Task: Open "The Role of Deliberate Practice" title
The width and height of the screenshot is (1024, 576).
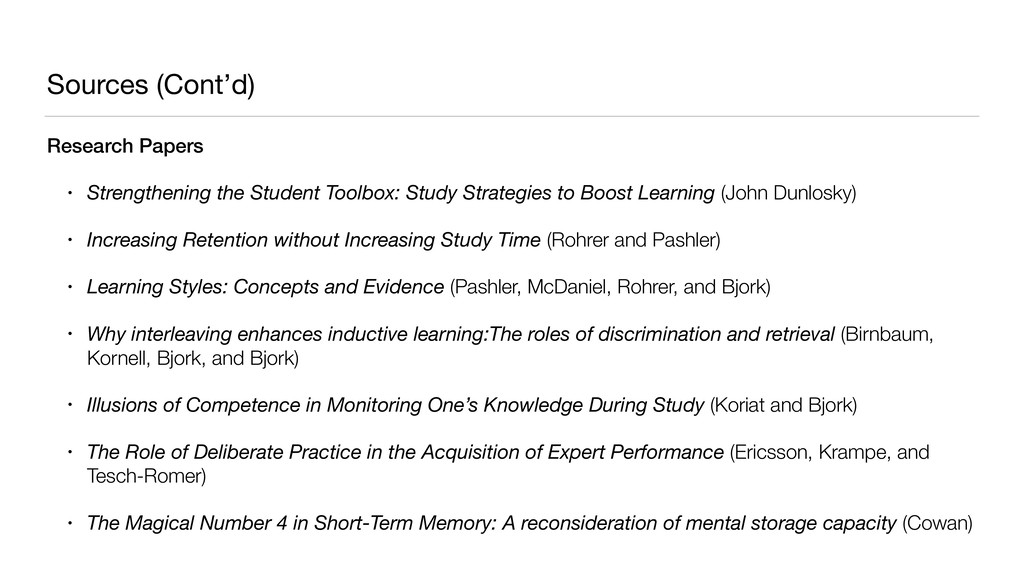Action: pyautogui.click(x=405, y=453)
